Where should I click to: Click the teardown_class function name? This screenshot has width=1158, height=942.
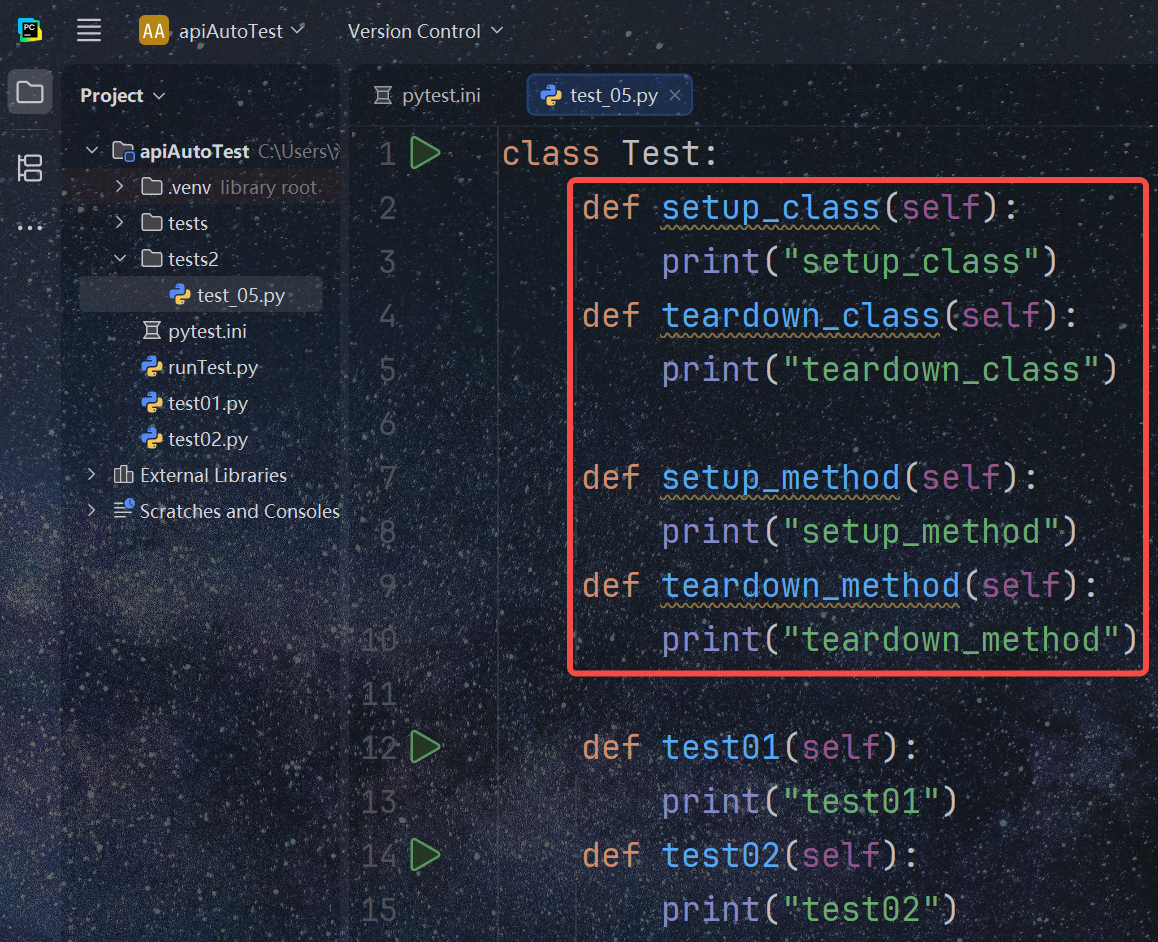[x=800, y=316]
